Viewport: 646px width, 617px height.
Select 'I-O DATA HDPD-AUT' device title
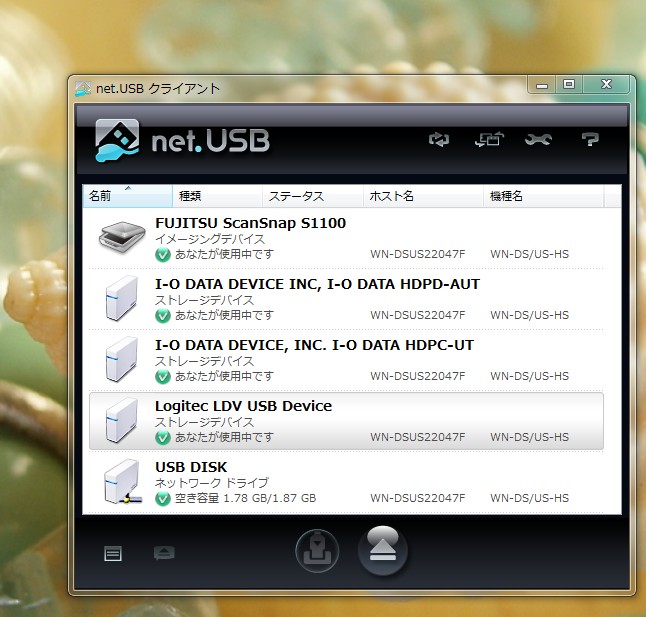click(317, 284)
